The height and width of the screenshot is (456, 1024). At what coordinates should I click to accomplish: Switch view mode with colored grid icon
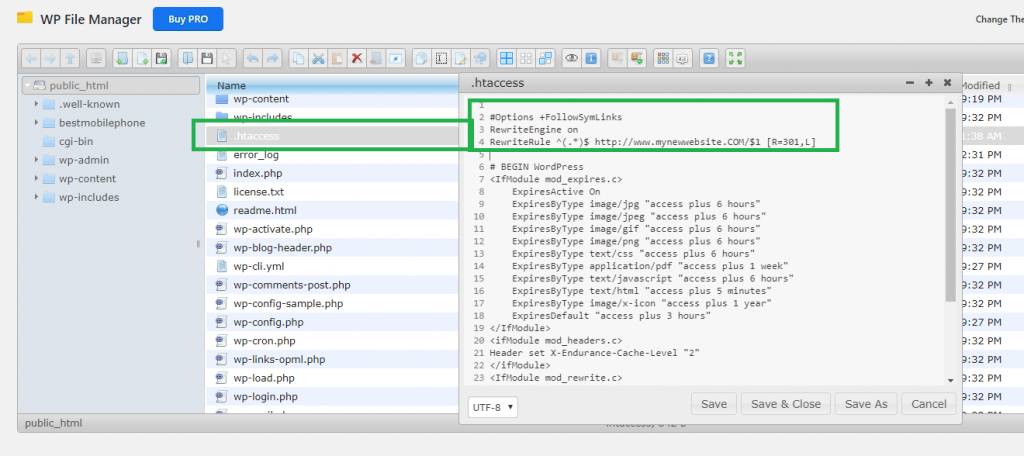click(664, 58)
